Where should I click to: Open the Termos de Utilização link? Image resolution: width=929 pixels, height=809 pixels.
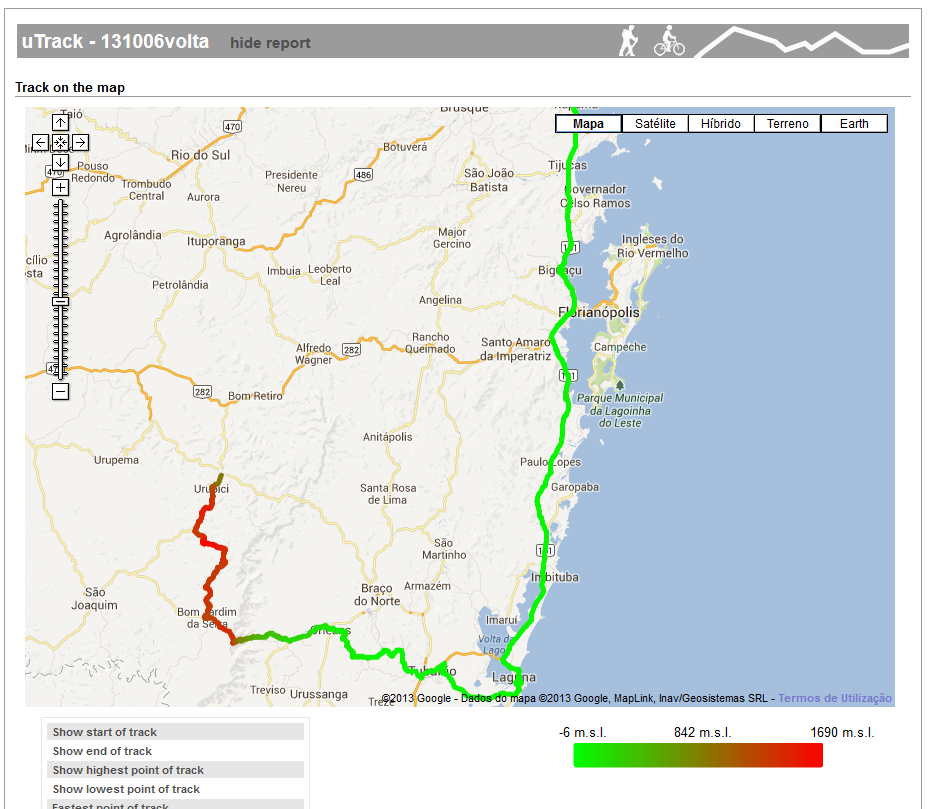tap(836, 696)
